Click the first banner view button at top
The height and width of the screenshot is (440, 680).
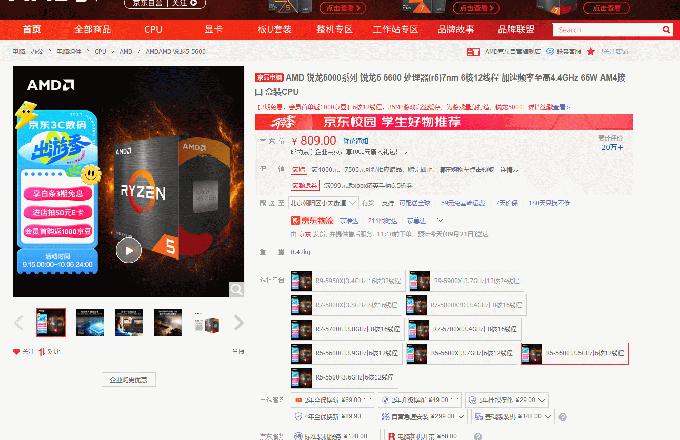pyautogui.click(x=343, y=8)
